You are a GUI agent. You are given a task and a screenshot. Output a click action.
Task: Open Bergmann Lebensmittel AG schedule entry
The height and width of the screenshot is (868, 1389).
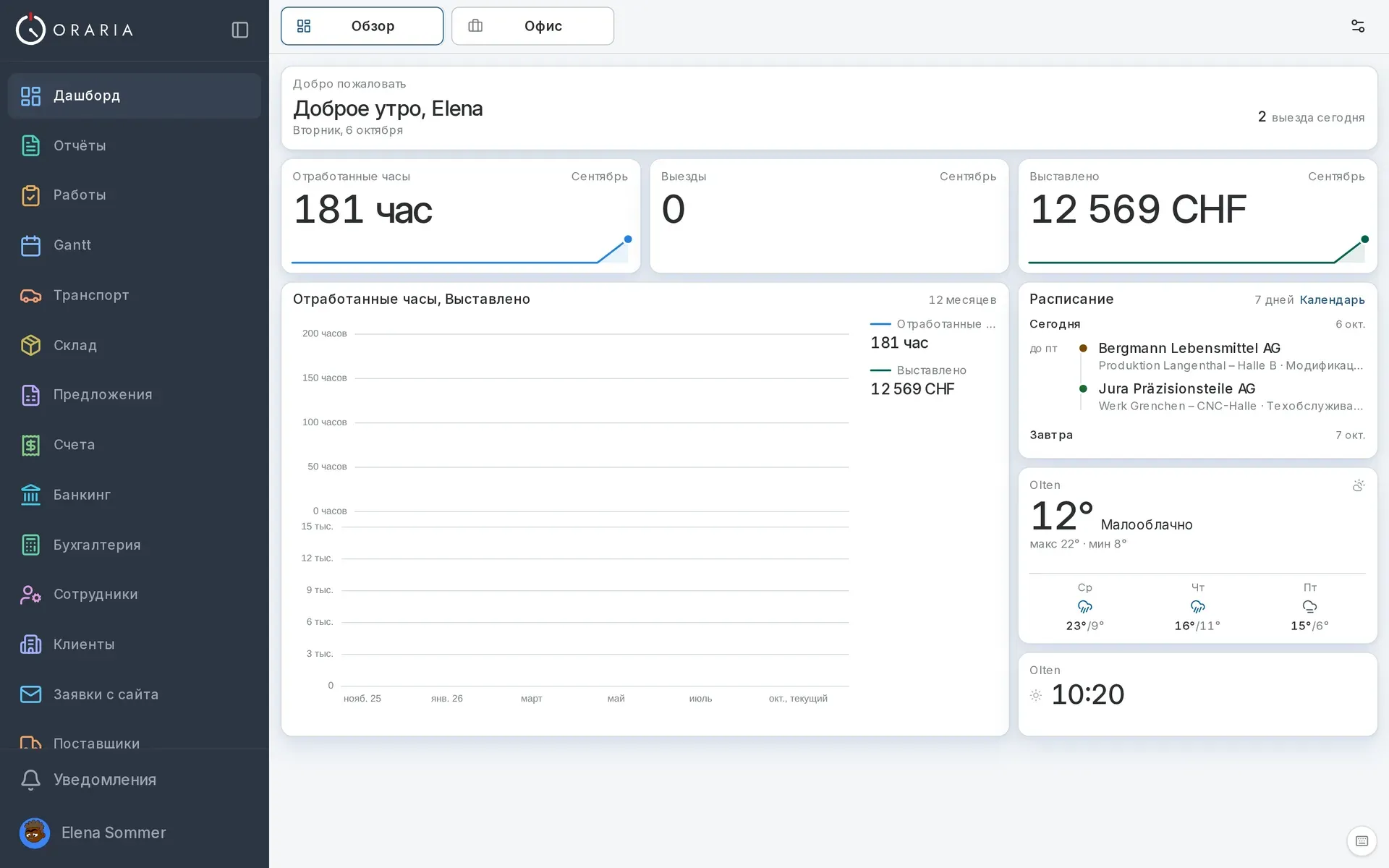1222,357
